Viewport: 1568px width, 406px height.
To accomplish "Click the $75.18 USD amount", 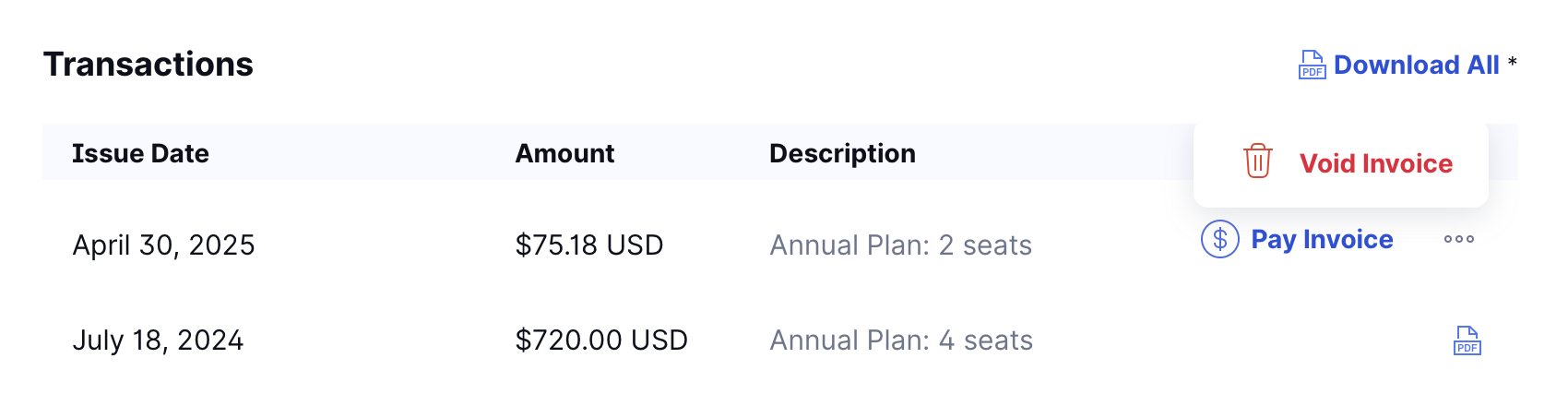I will (589, 245).
